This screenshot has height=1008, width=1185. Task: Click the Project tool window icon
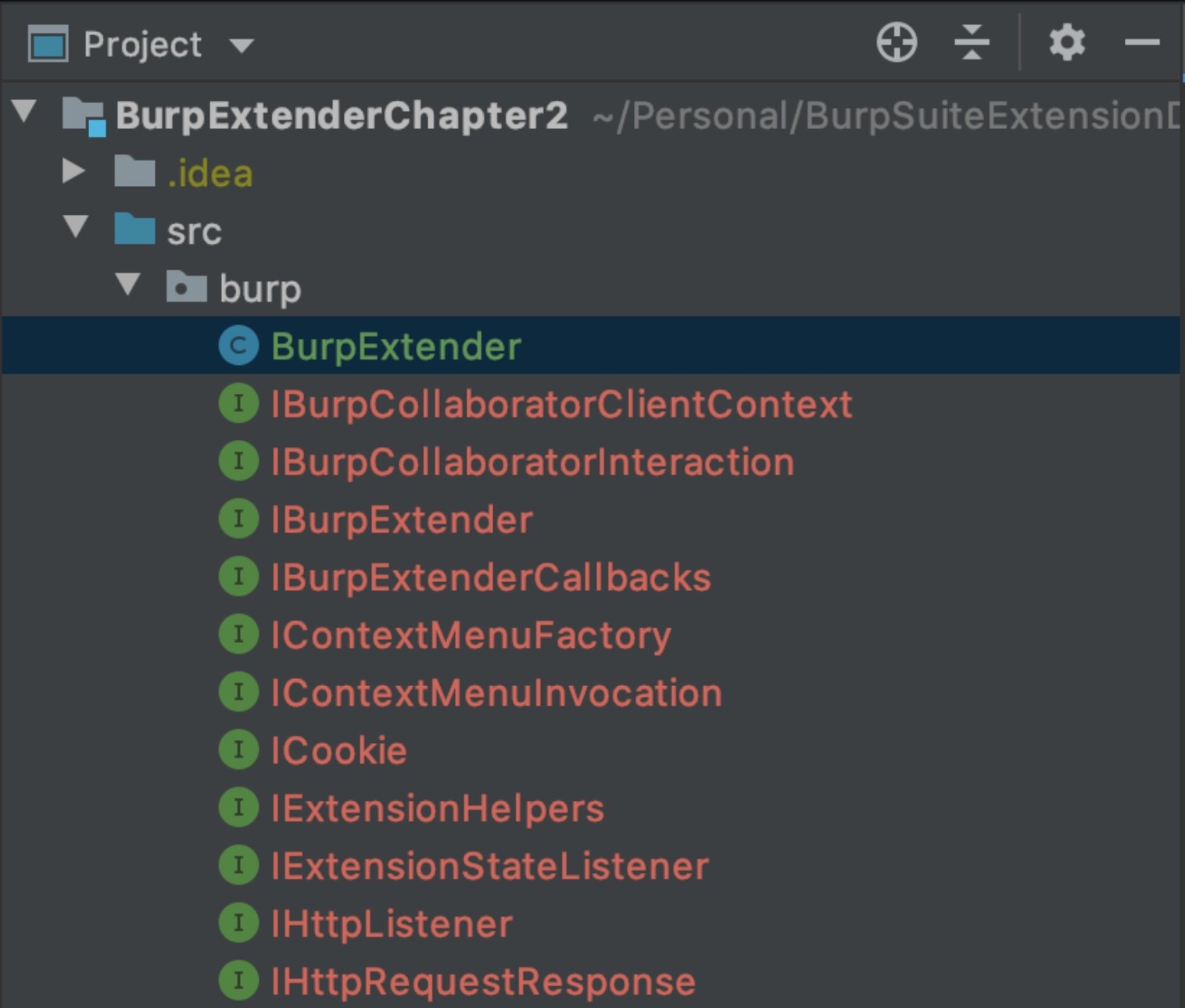pos(48,44)
